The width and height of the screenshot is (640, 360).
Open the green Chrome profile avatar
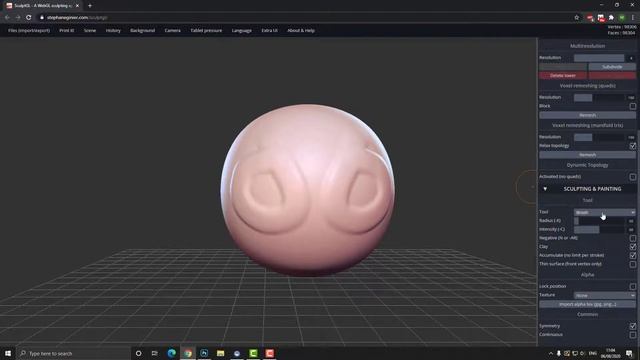click(622, 18)
